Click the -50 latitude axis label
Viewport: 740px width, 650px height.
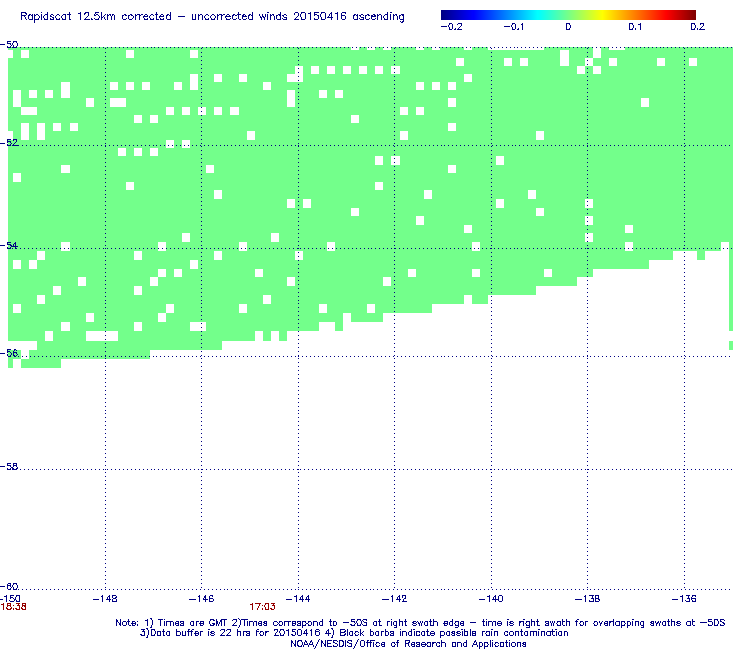click(9, 45)
